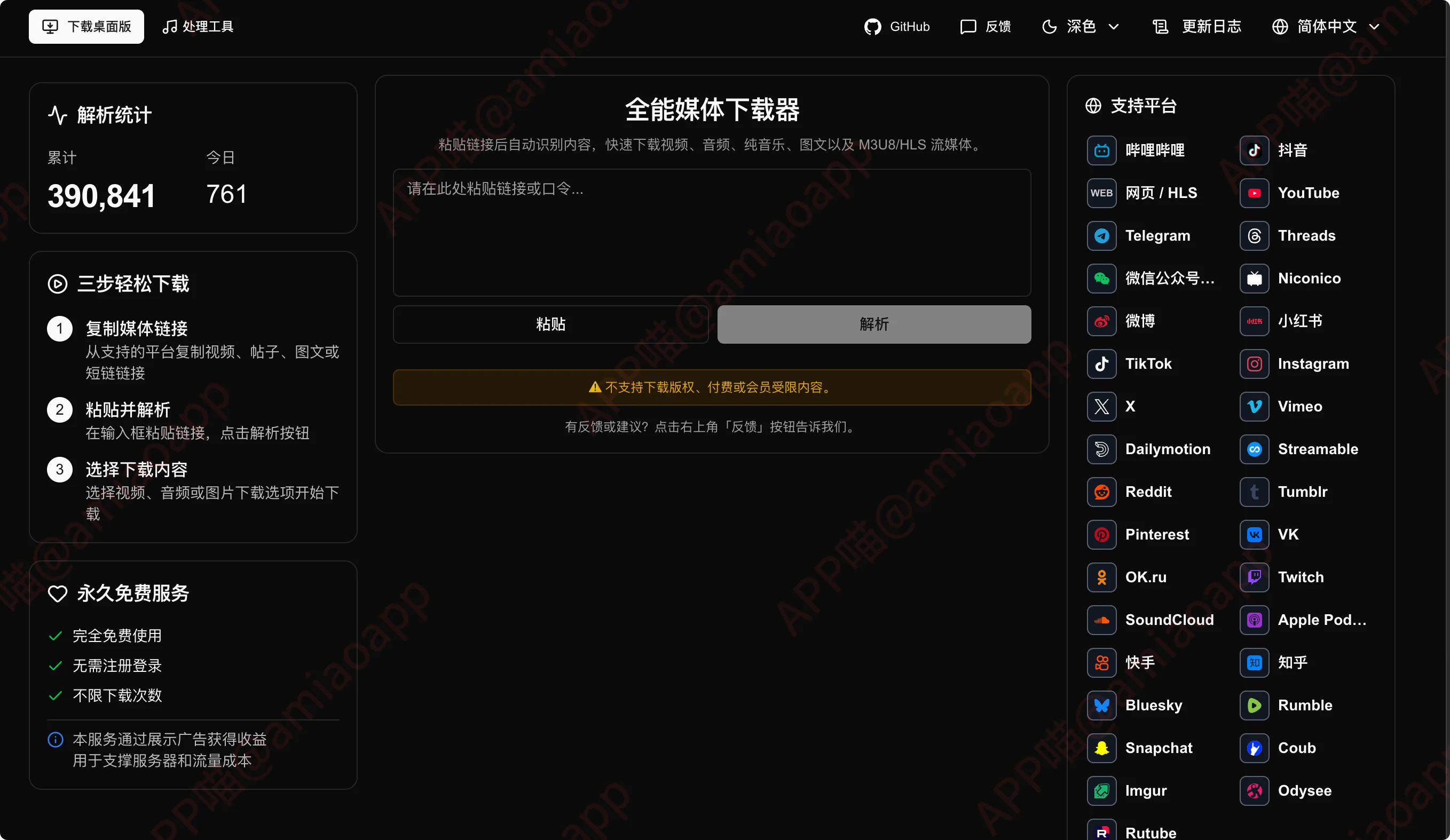Open the GitHub link
The width and height of the screenshot is (1450, 840).
896,27
